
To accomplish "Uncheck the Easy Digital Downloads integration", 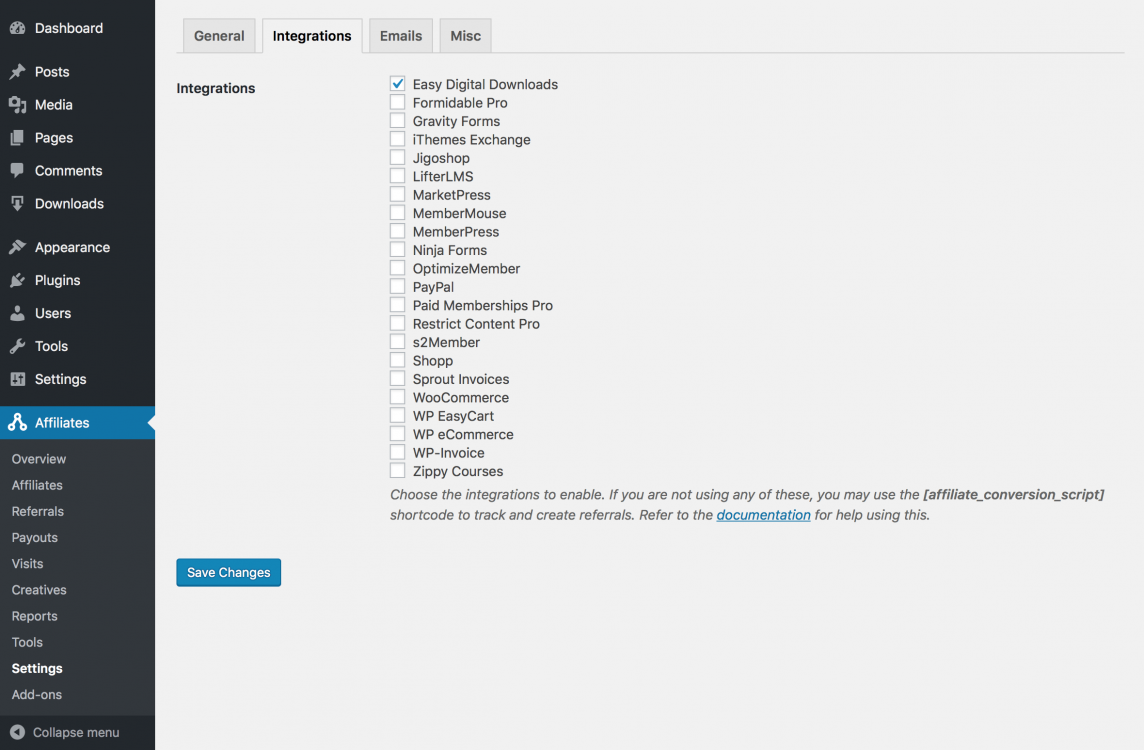I will pos(397,84).
